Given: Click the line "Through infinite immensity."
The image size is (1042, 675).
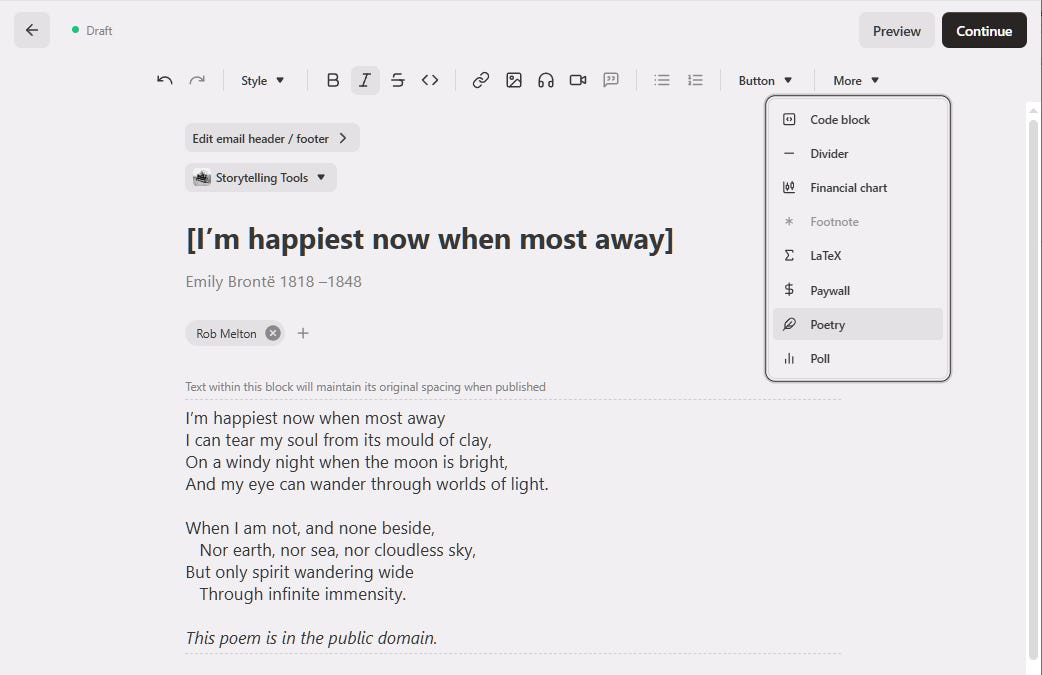Looking at the screenshot, I should tap(302, 594).
